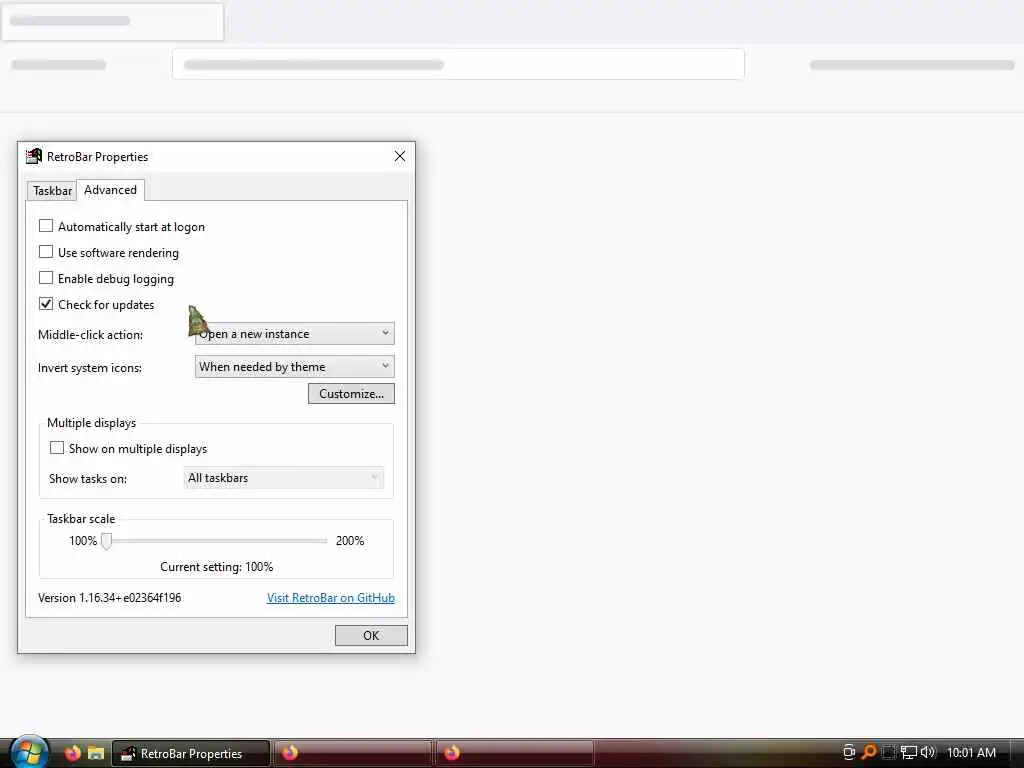Click the 10:01 AM clock
Screen dimensions: 1024x768
pyautogui.click(x=971, y=753)
